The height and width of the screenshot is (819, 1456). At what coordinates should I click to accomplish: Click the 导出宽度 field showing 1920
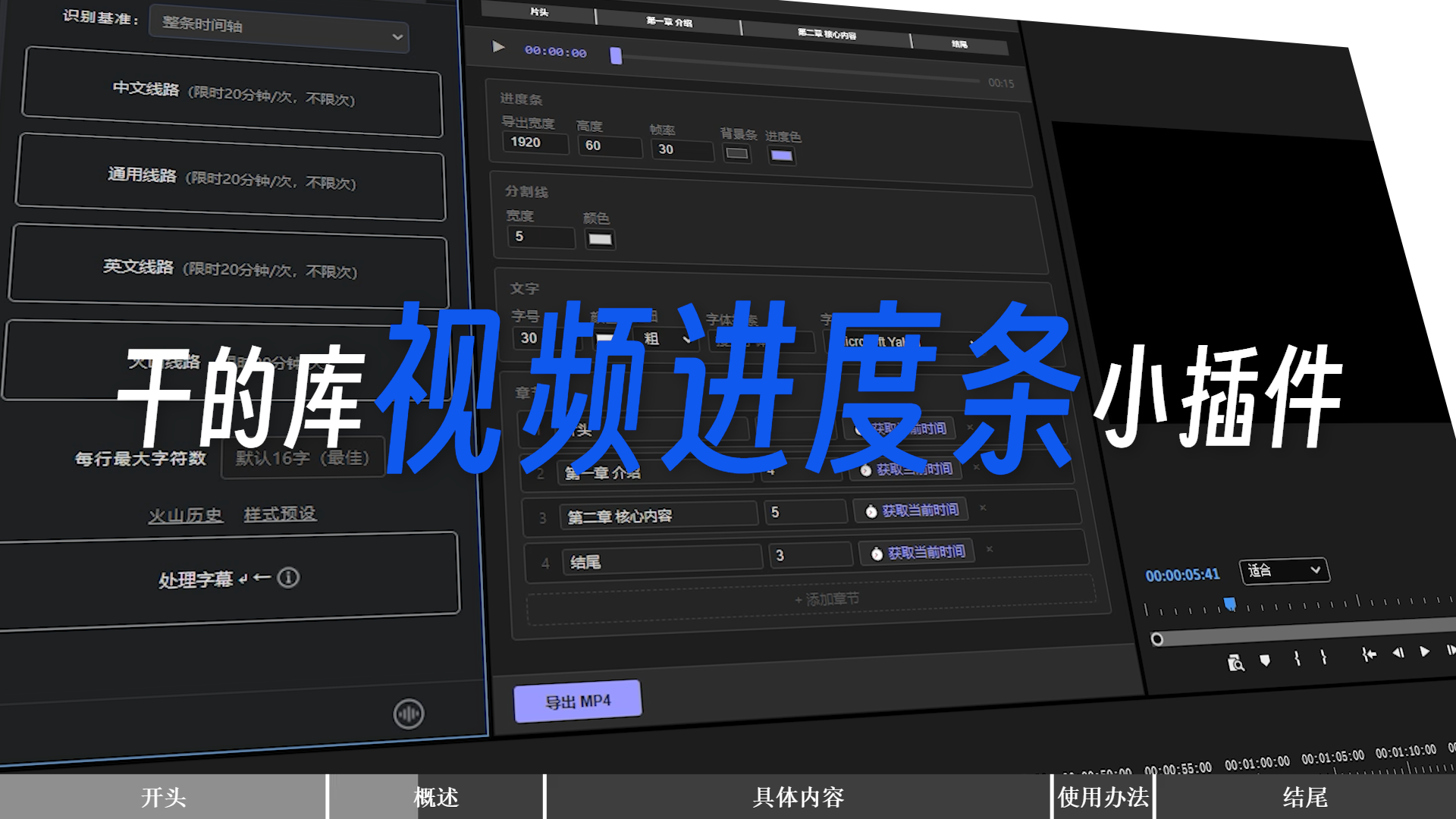[535, 143]
